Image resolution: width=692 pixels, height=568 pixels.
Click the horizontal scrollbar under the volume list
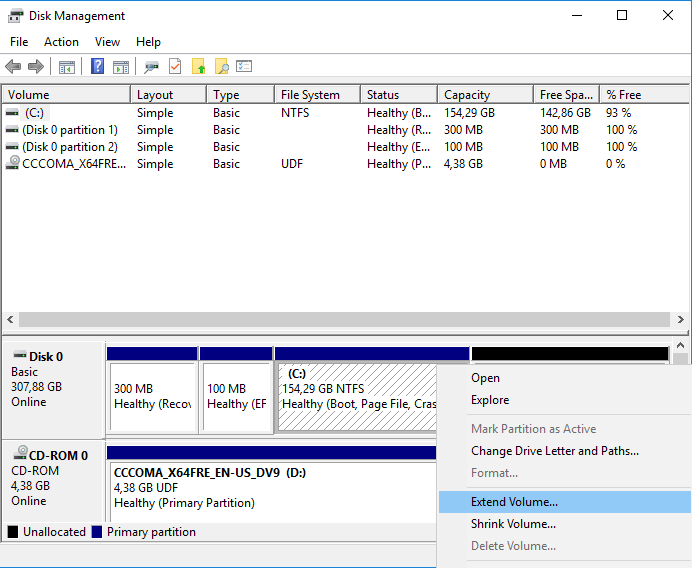coord(340,319)
